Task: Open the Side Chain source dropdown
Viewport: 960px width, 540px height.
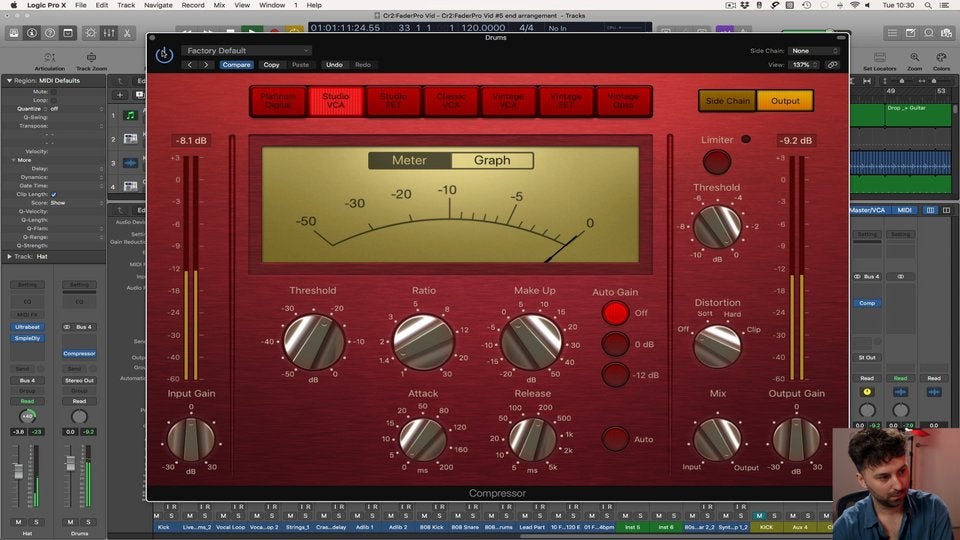Action: [814, 50]
